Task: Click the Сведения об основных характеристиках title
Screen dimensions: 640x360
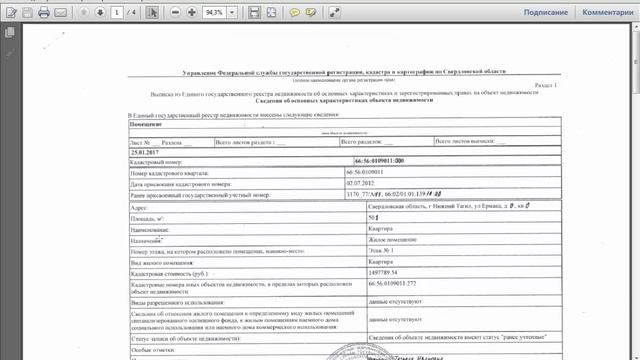Action: [x=344, y=100]
